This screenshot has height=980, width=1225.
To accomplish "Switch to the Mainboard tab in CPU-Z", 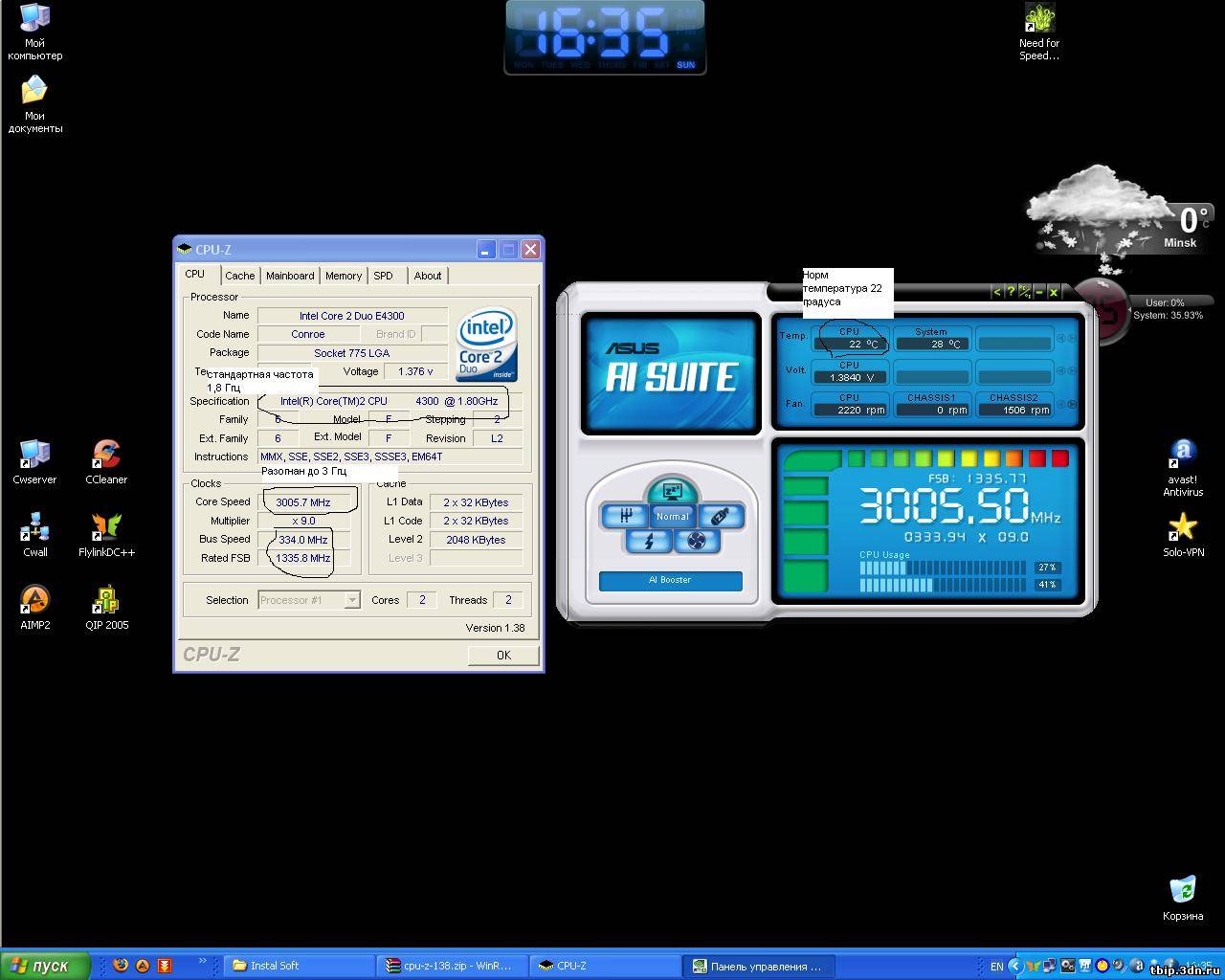I will (x=290, y=276).
